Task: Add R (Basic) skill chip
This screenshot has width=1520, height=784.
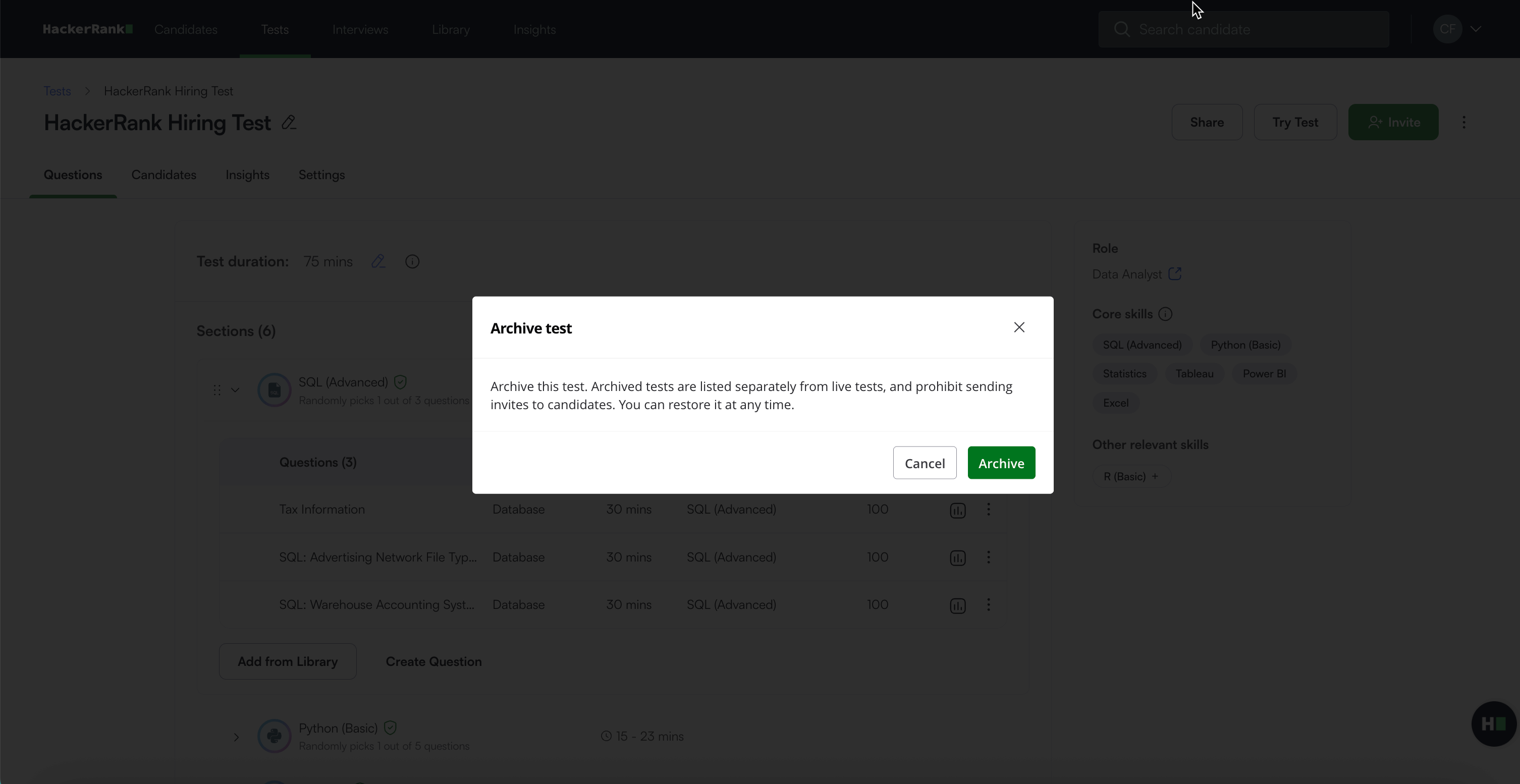Action: [1130, 477]
